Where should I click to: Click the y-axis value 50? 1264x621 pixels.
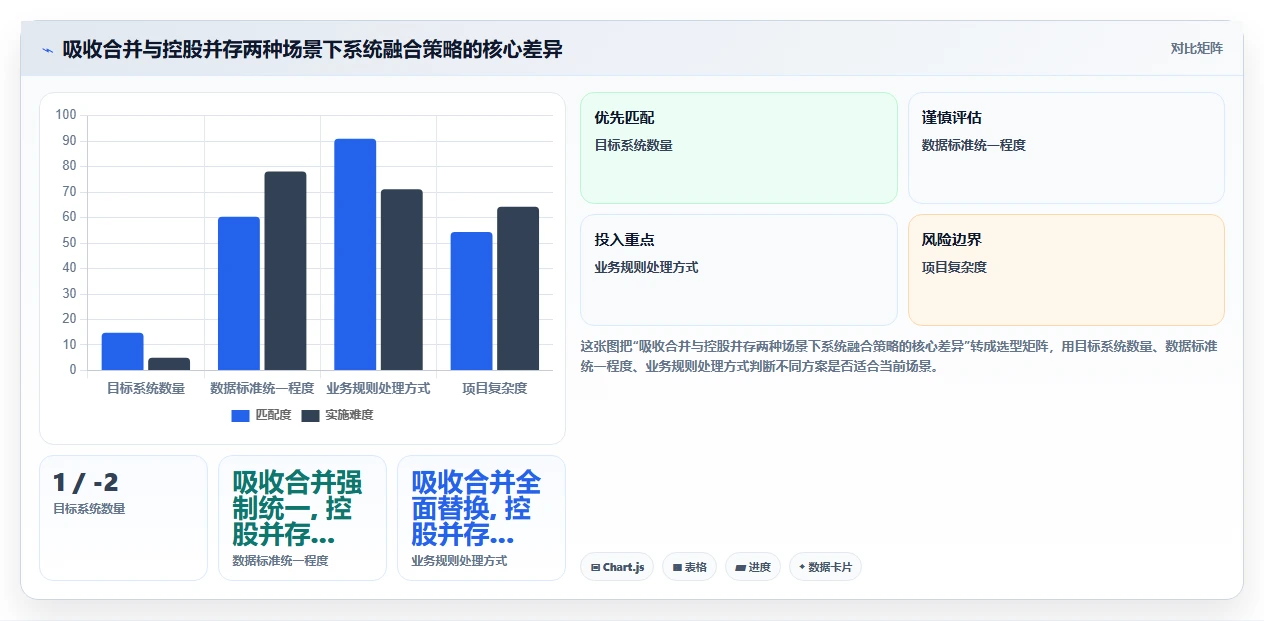[69, 242]
